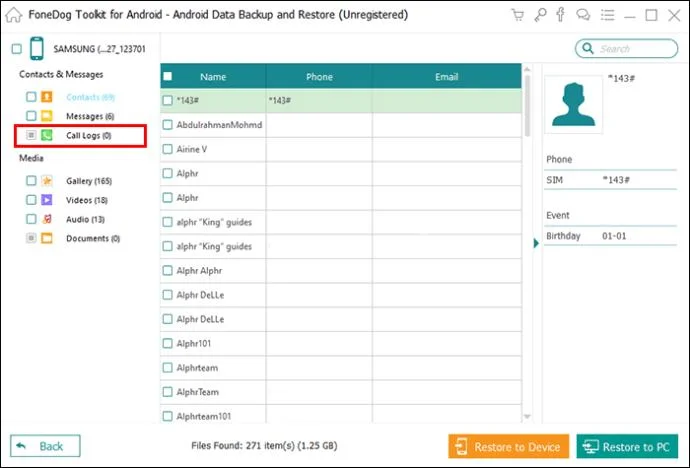Click the SIM *143# value in details

(616, 180)
